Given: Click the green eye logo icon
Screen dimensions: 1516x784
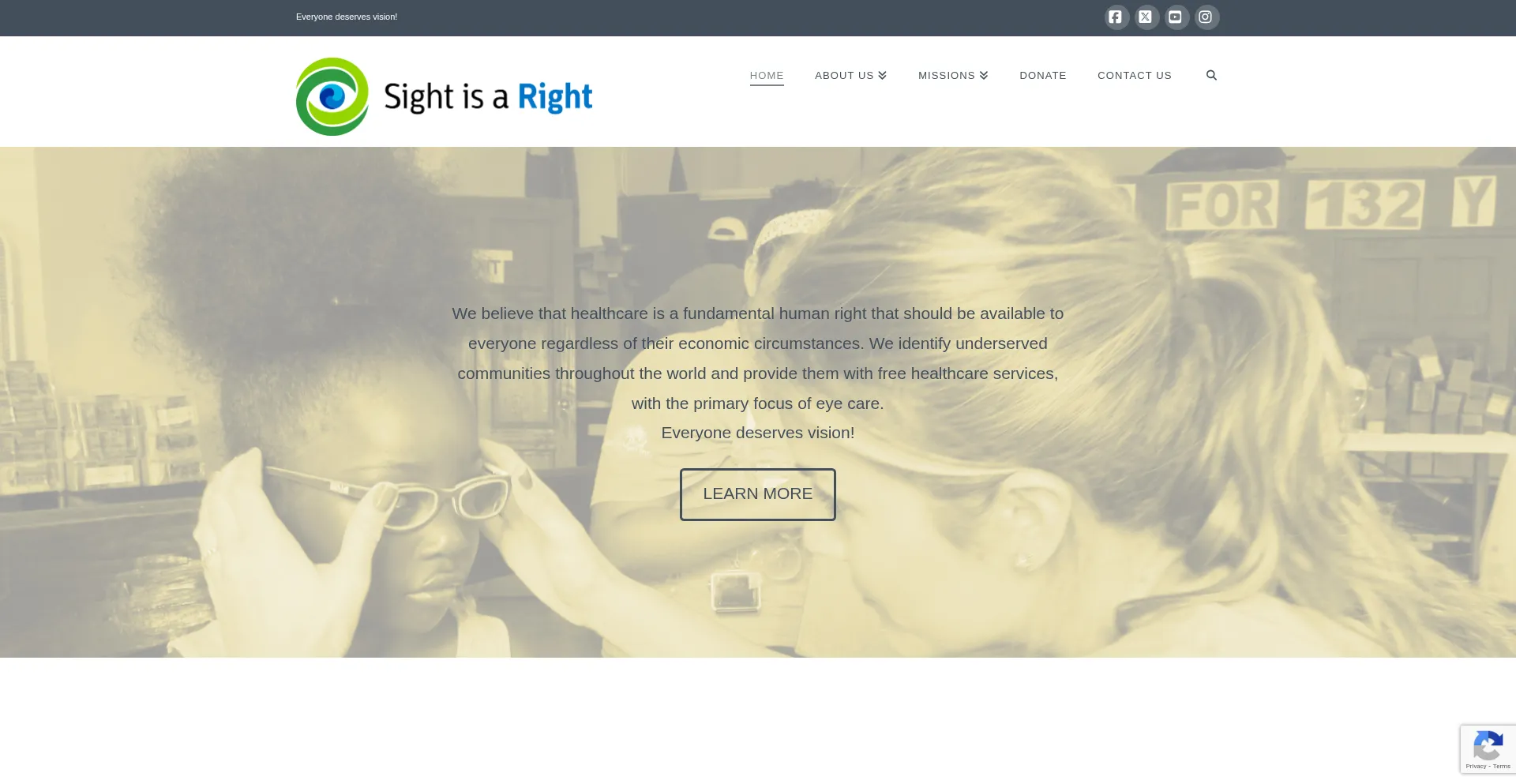Looking at the screenshot, I should click(332, 96).
